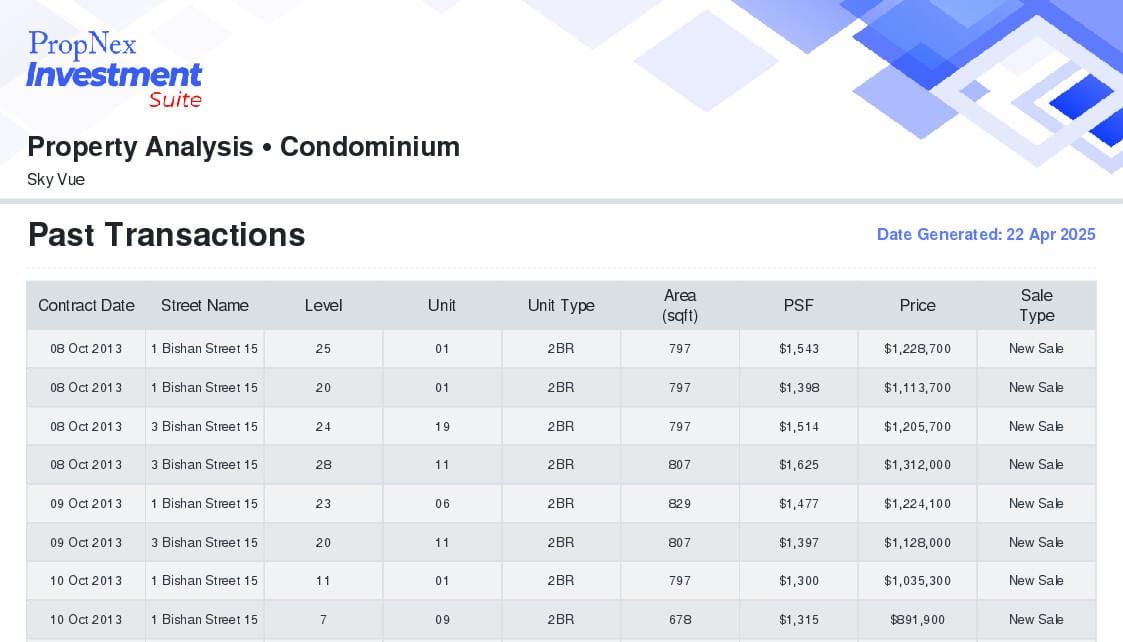Select the Street Name column header

(x=205, y=306)
